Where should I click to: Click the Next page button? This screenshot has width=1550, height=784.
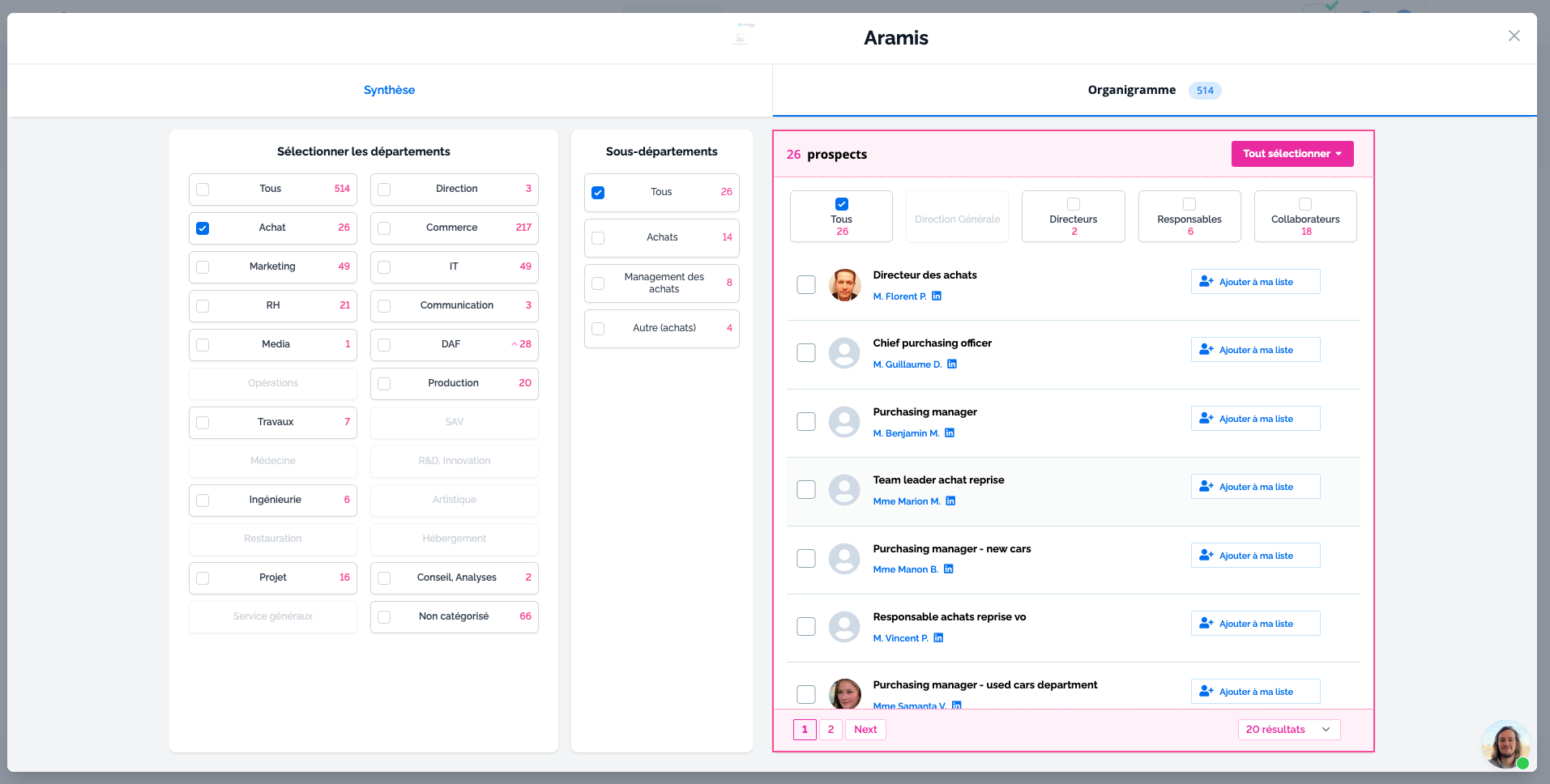pyautogui.click(x=865, y=730)
